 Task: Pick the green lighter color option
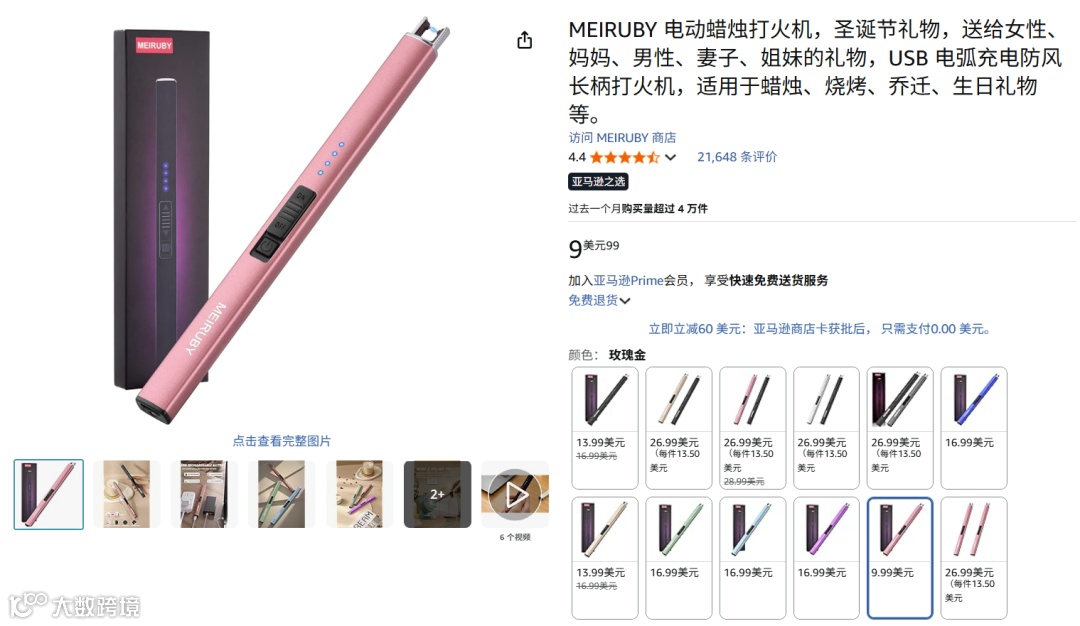pyautogui.click(x=678, y=558)
